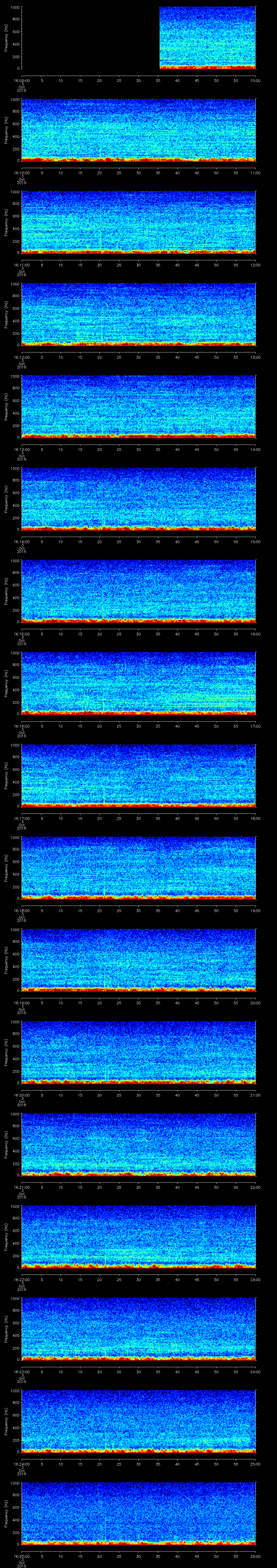This screenshot has height=1568, width=277.
Task: Click the spectrogram panel starting at 16:20:00
Action: click(x=139, y=1052)
